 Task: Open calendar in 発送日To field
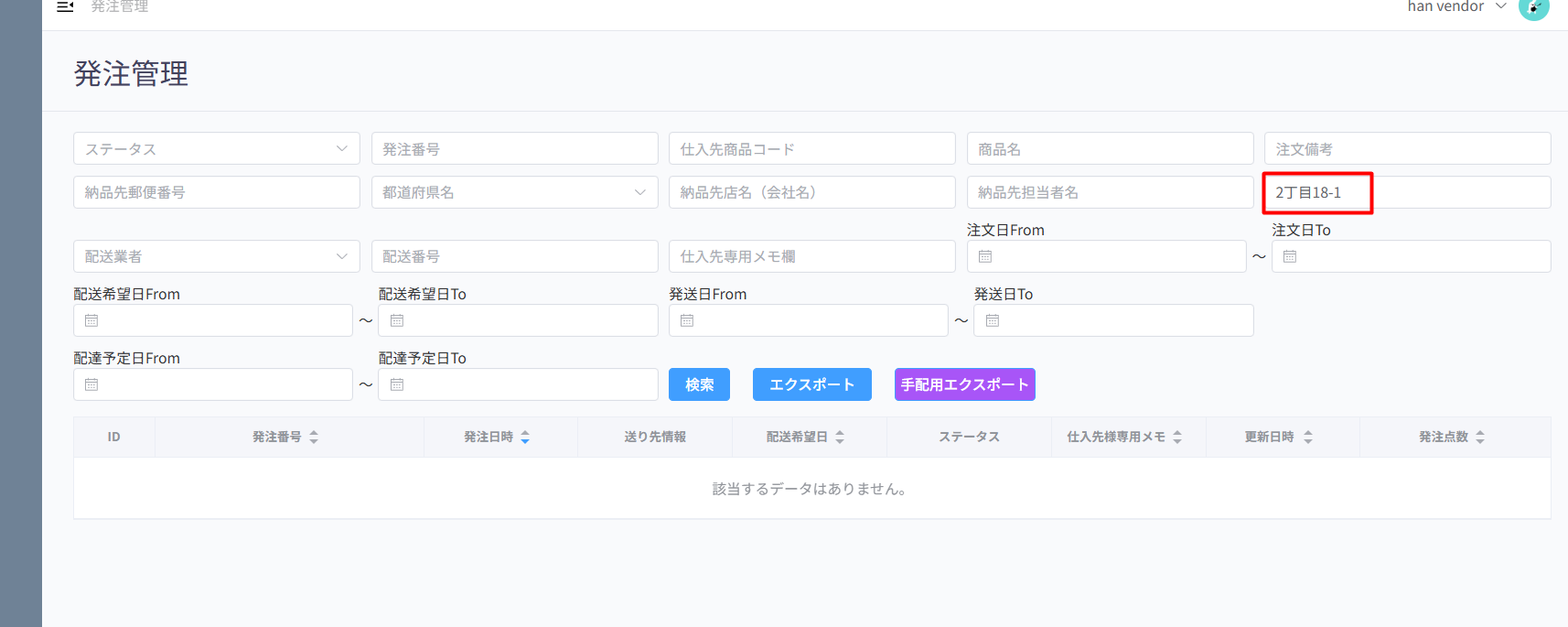[x=993, y=321]
